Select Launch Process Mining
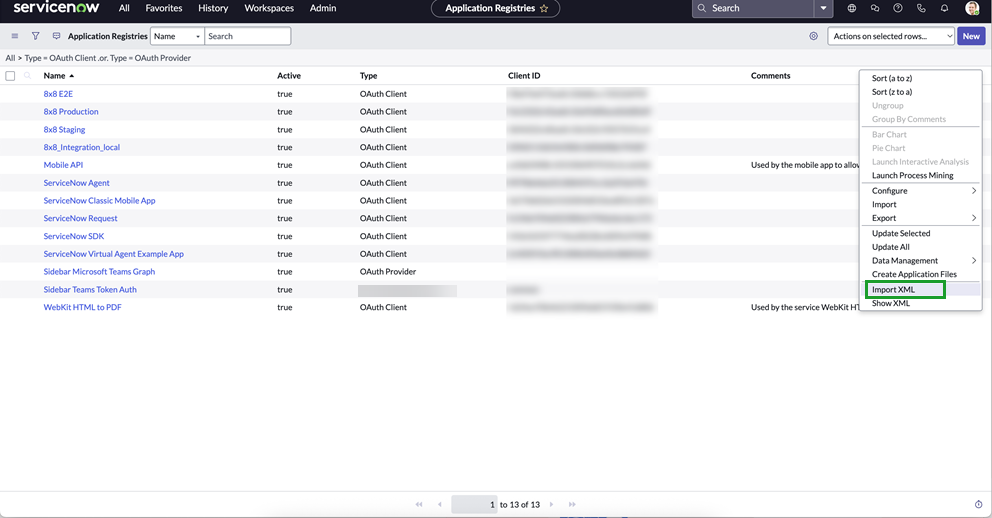The height and width of the screenshot is (518, 992). (912, 175)
